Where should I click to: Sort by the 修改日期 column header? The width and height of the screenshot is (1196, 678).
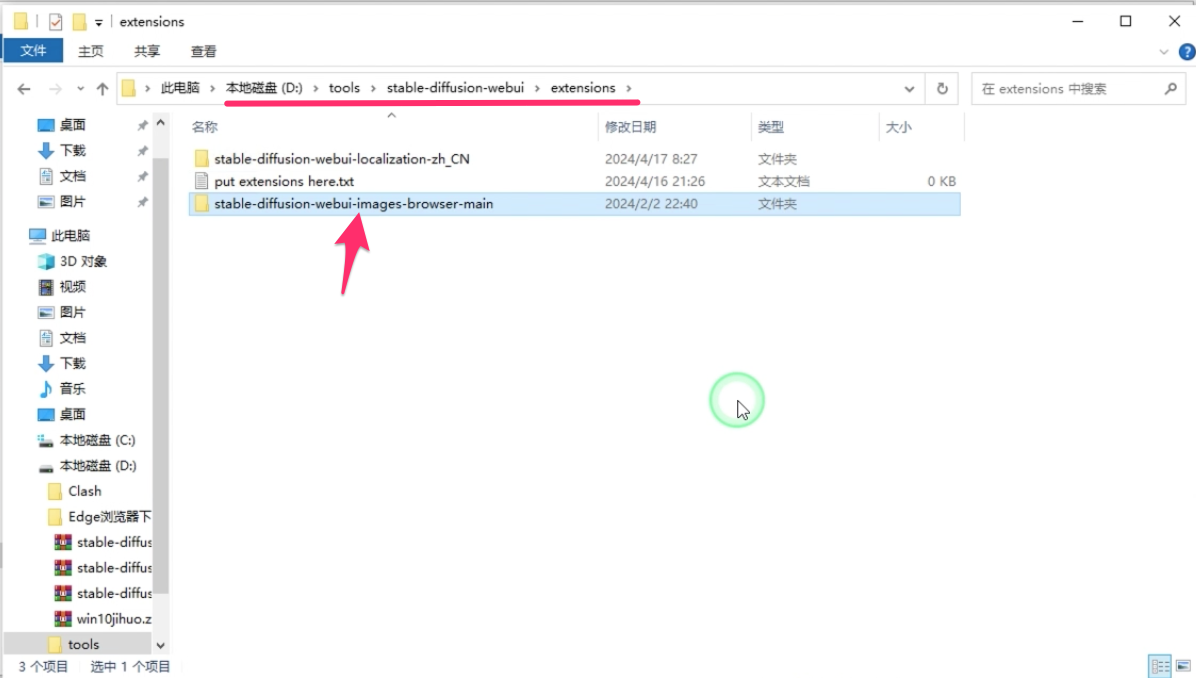[630, 127]
